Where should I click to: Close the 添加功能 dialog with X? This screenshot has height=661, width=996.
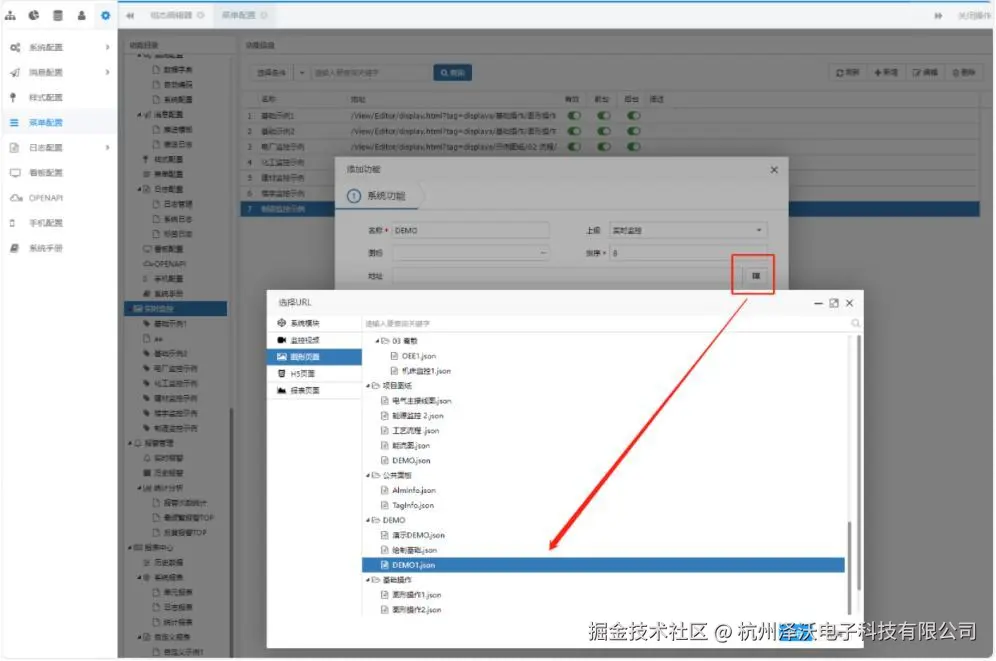(774, 170)
